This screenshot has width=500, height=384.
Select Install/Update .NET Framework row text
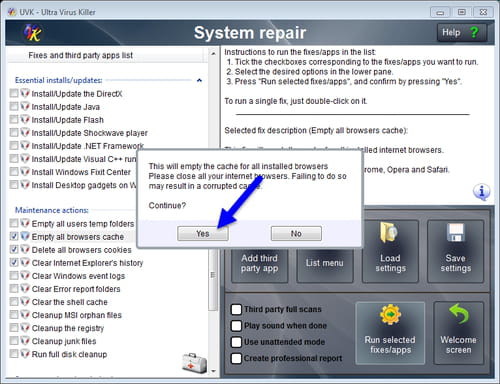pyautogui.click(x=88, y=146)
